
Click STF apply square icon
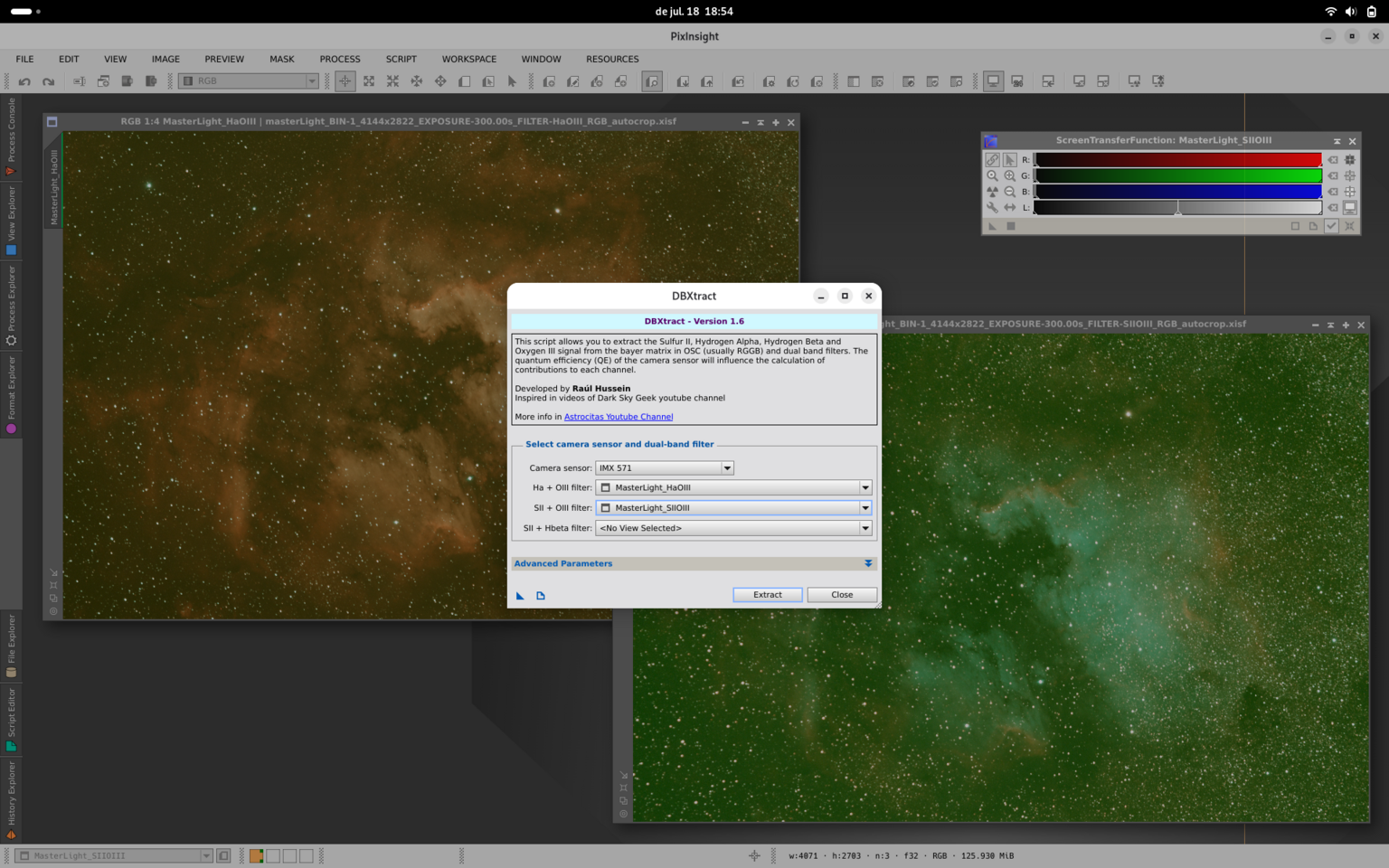pyautogui.click(x=1011, y=226)
